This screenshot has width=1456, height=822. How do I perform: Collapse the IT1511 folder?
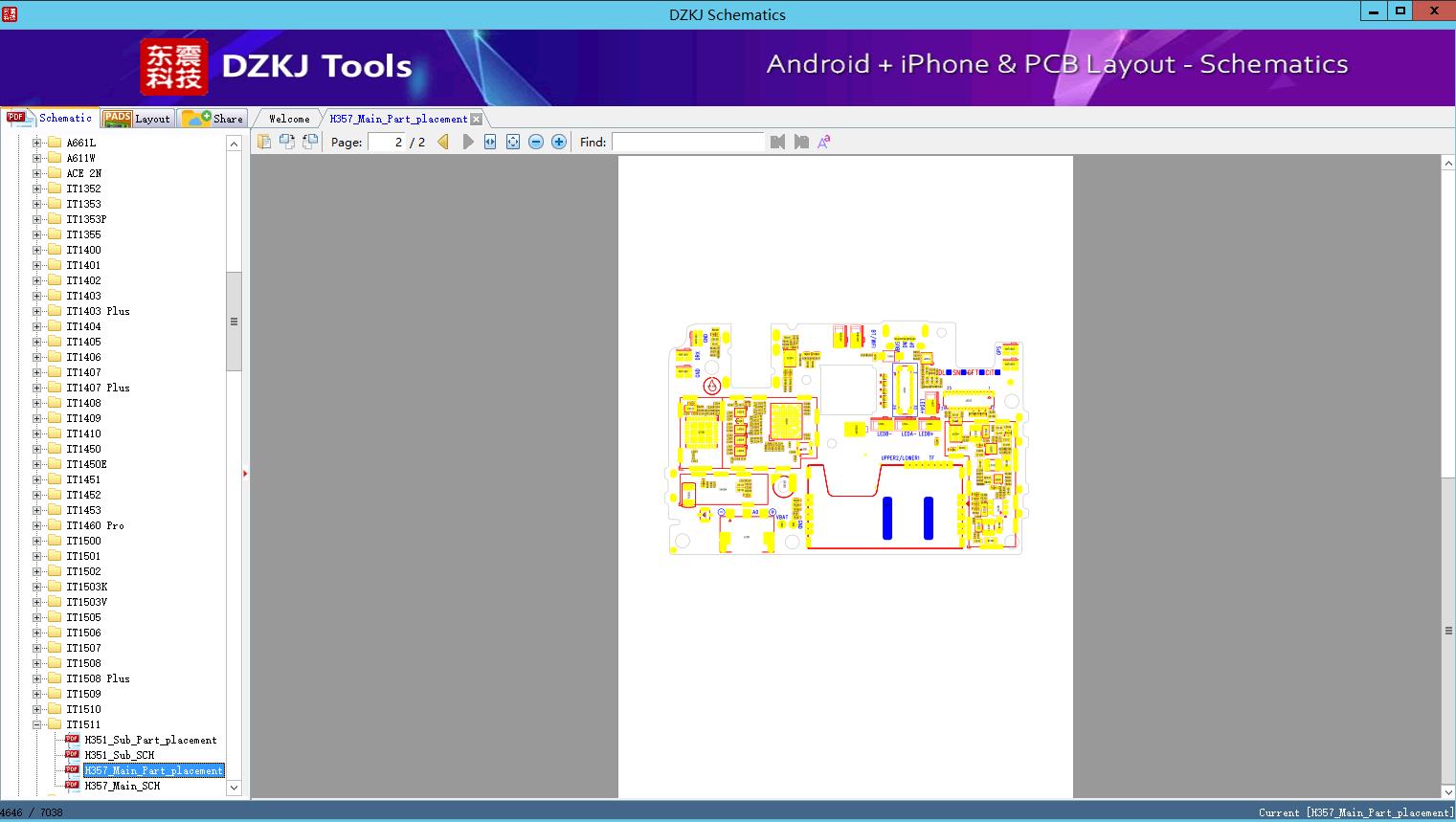point(36,724)
